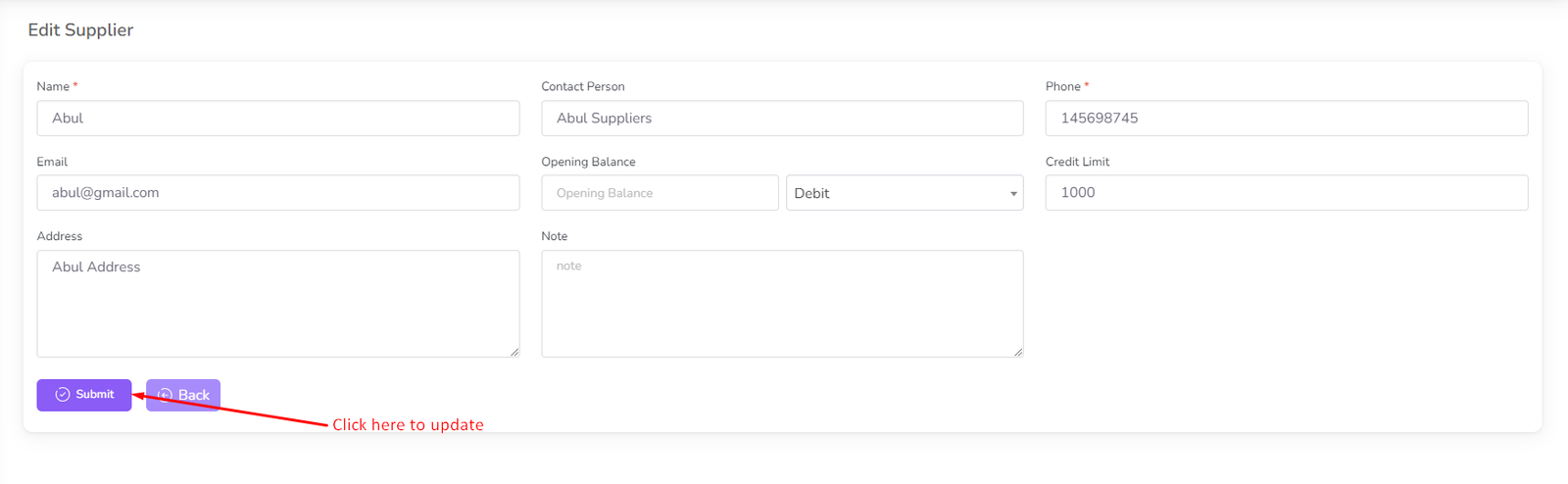Viewport: 1568px width, 484px height.
Task: Click the Credit Limit input field
Action: click(1286, 193)
